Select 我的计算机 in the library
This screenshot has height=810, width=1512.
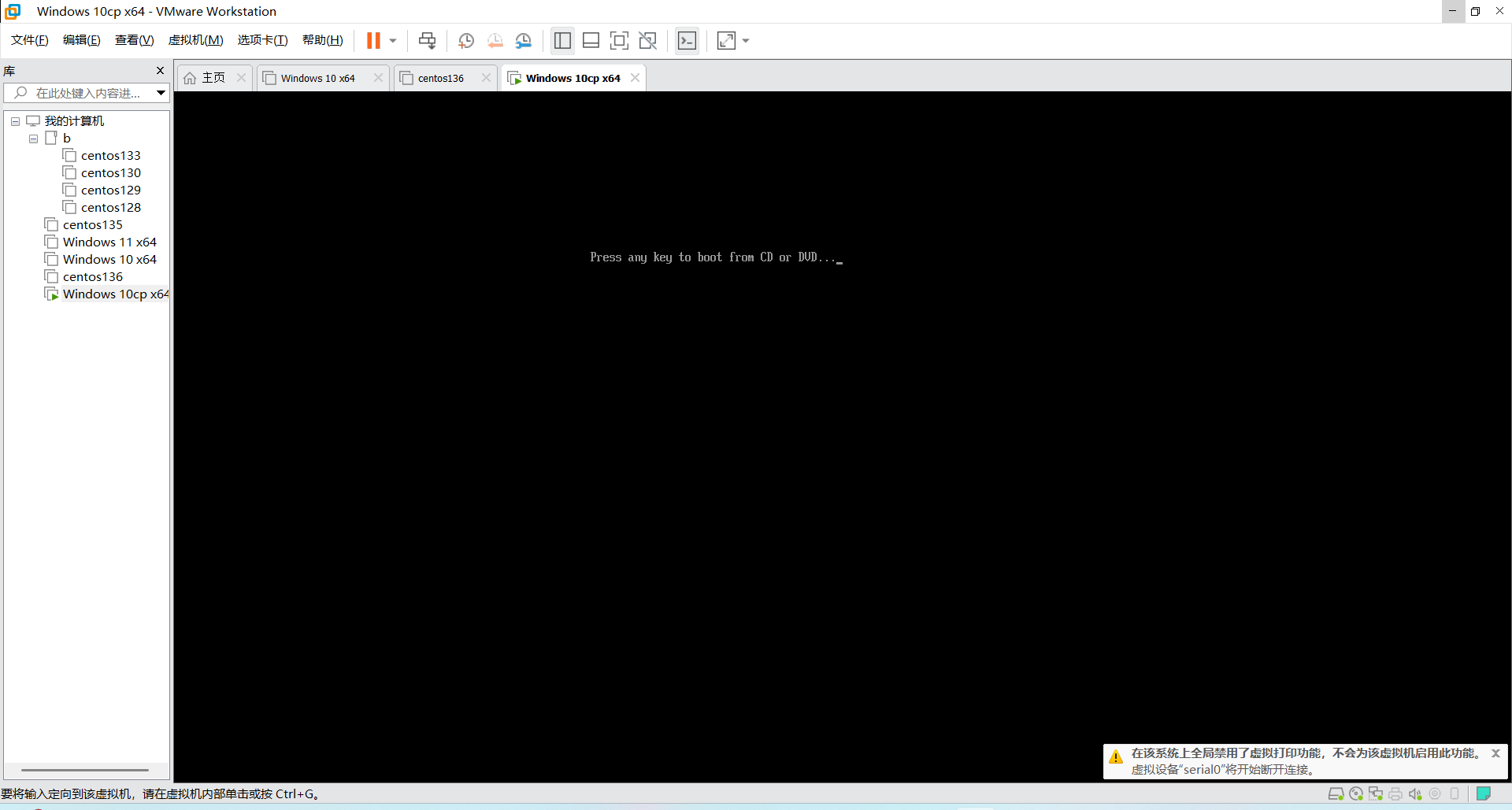point(74,120)
